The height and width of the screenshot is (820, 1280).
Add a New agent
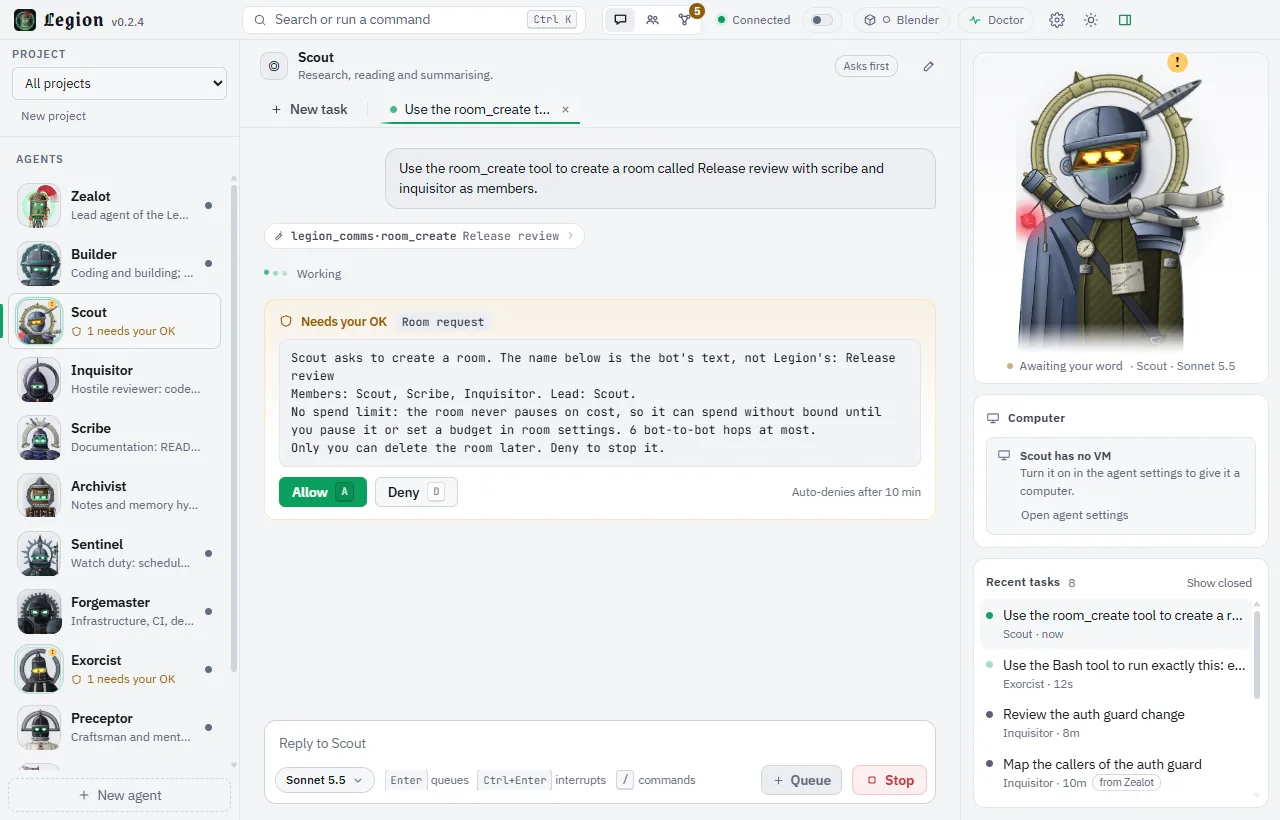[x=120, y=795]
